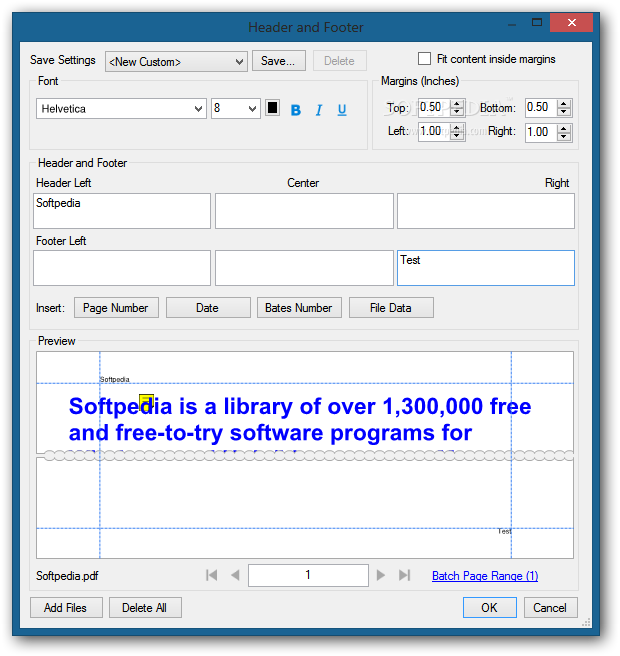Focus the Header Center text field
This screenshot has height=656, width=620.
pos(304,211)
